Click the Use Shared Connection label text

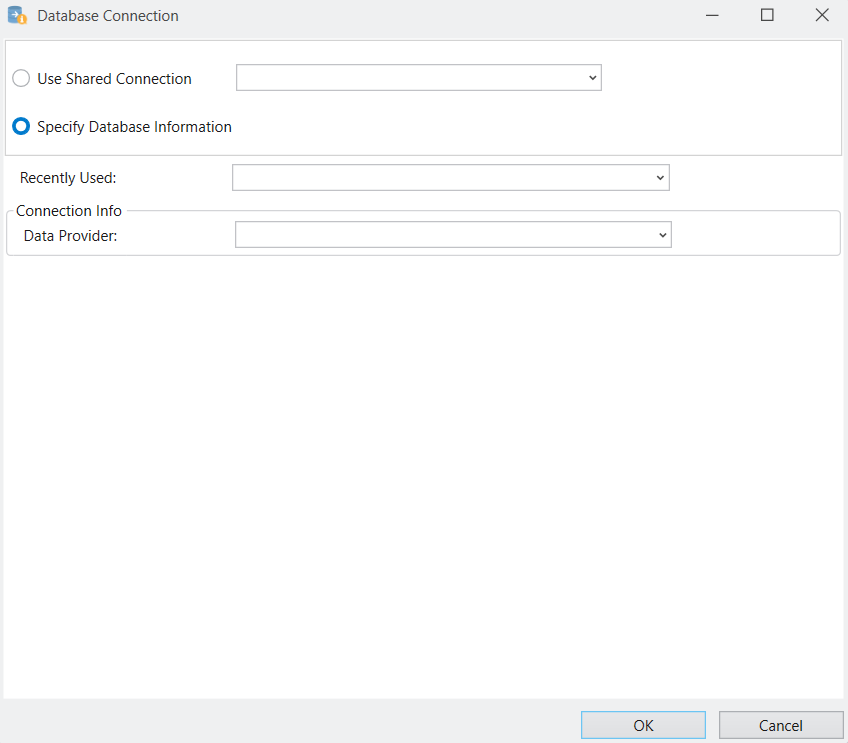pos(114,79)
